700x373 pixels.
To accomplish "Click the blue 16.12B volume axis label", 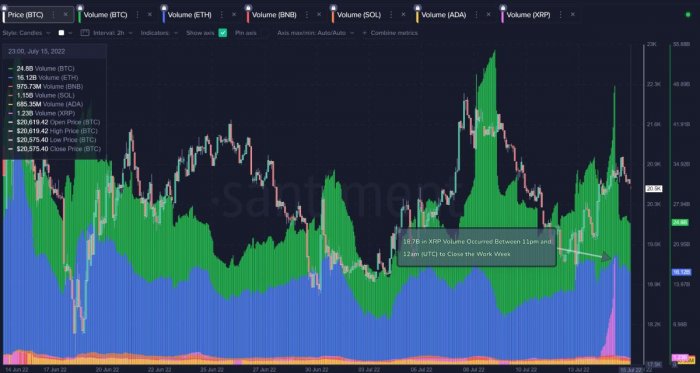I will [681, 271].
